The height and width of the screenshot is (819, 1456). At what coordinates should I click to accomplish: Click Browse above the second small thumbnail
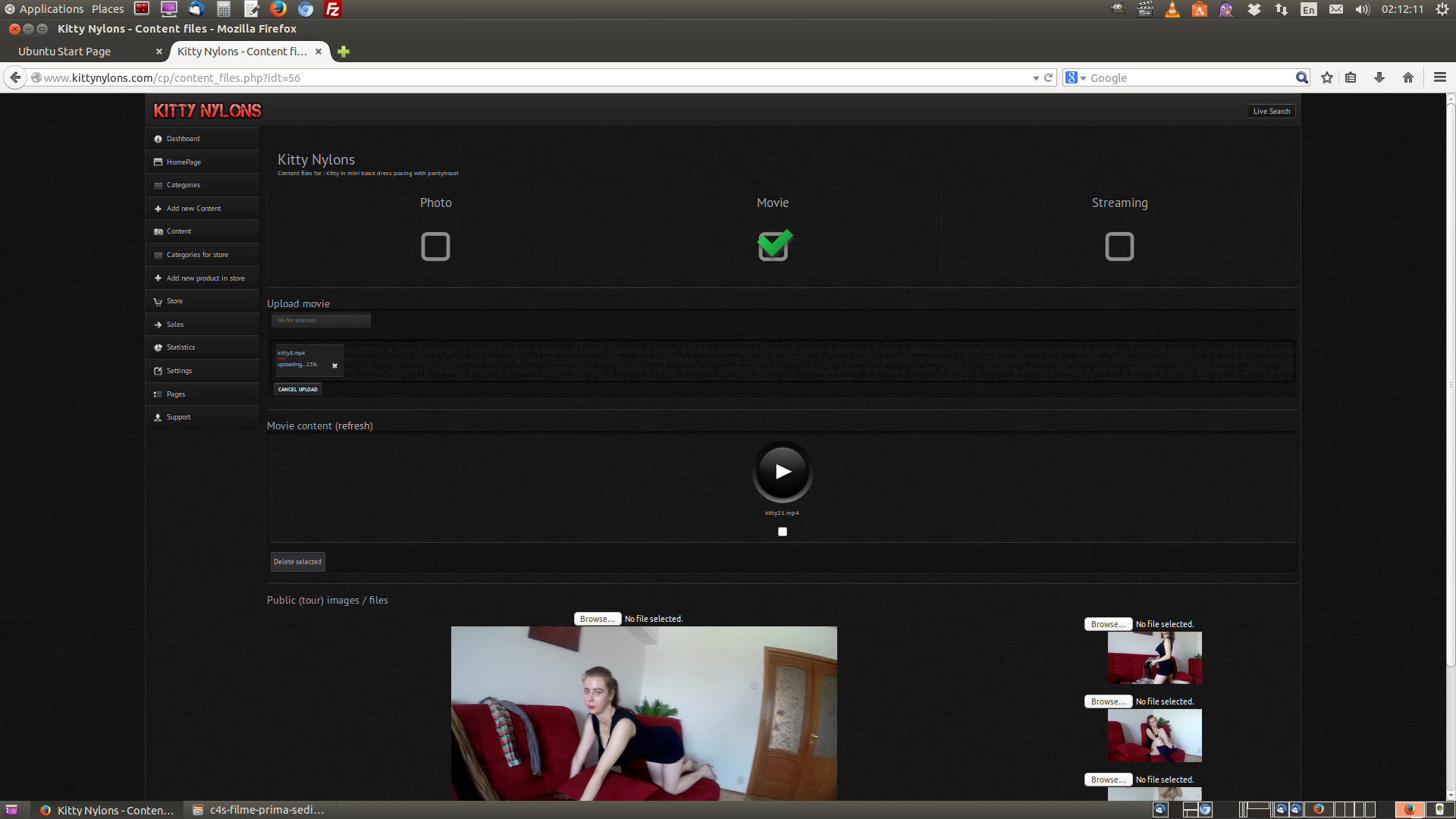pyautogui.click(x=1108, y=701)
